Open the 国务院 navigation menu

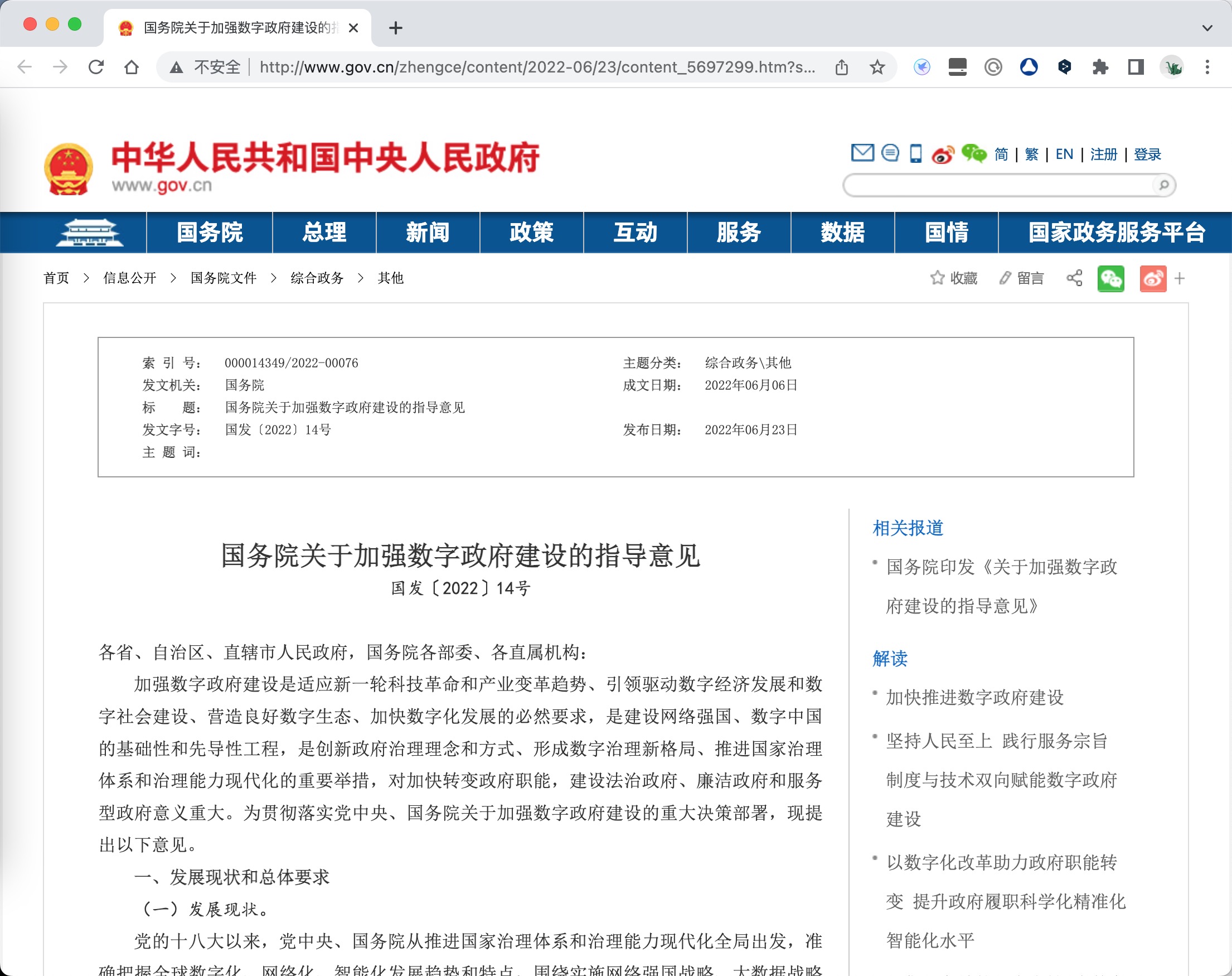point(210,233)
